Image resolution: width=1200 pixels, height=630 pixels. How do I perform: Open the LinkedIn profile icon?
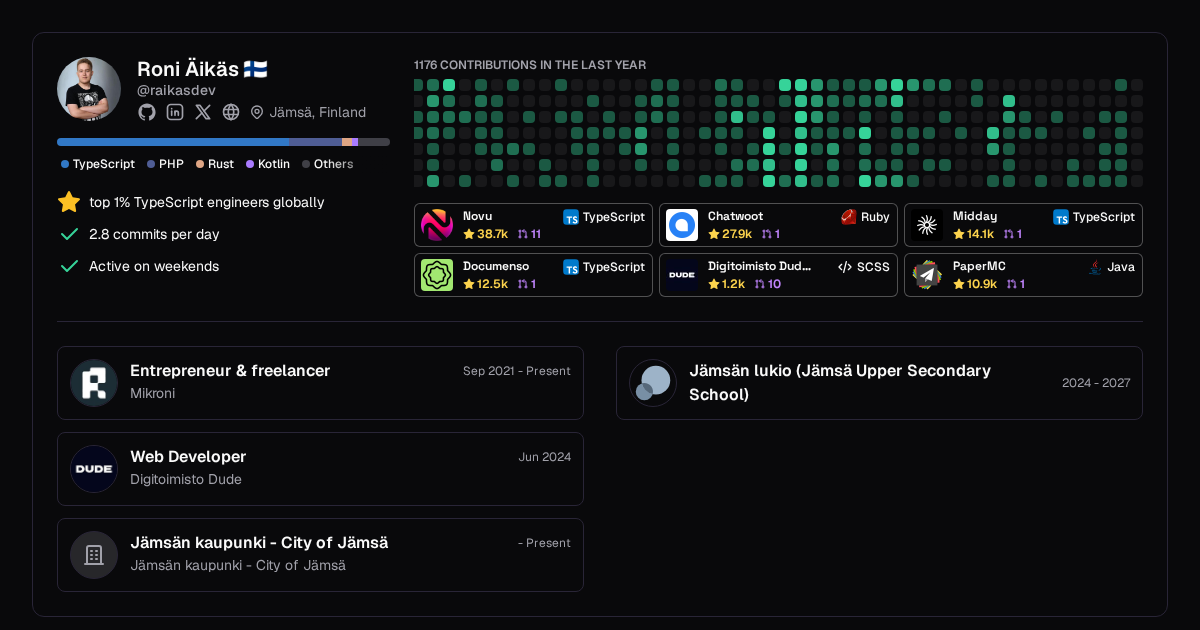coord(175,112)
